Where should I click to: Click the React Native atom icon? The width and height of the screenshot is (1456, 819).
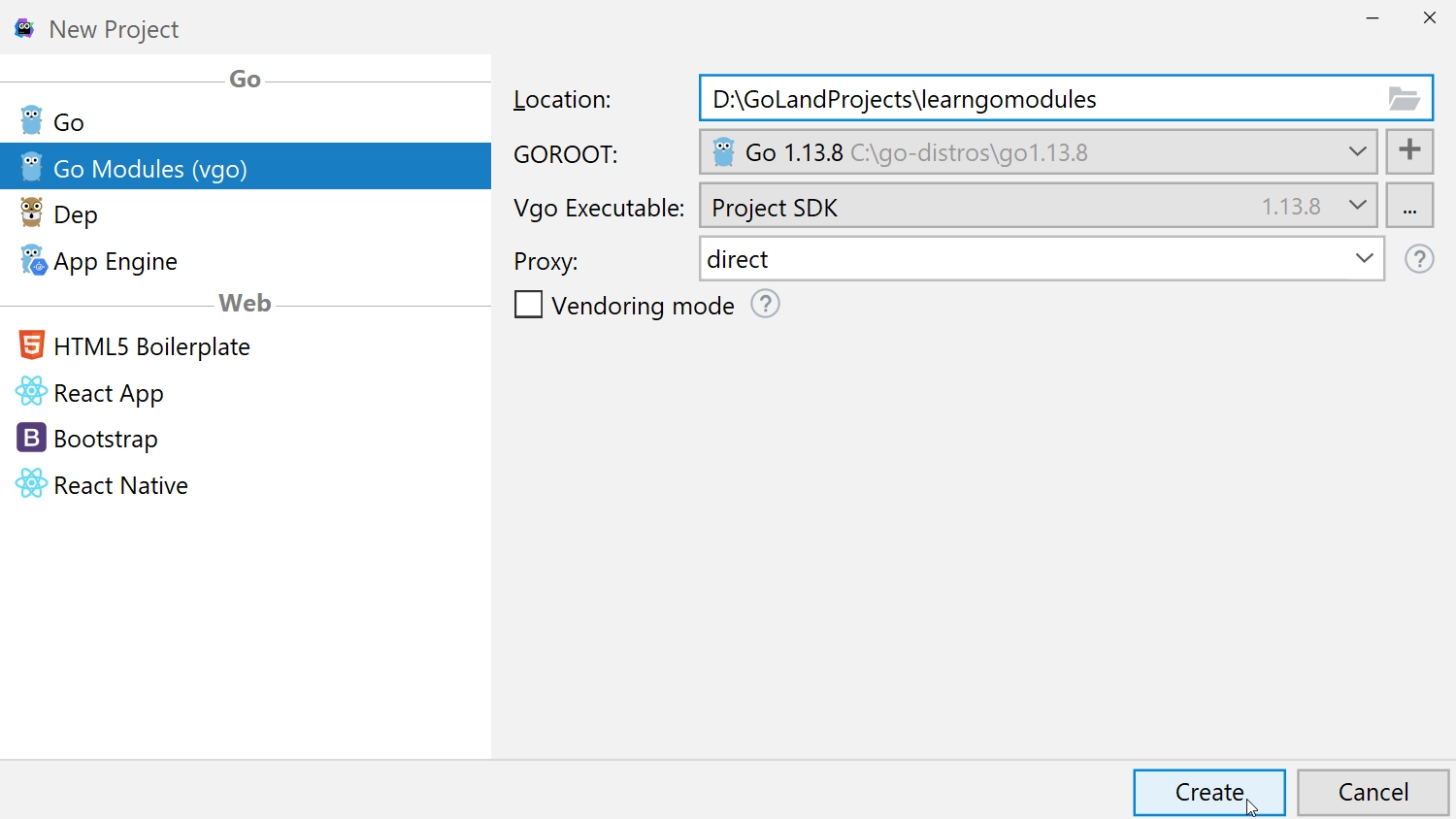pos(31,483)
